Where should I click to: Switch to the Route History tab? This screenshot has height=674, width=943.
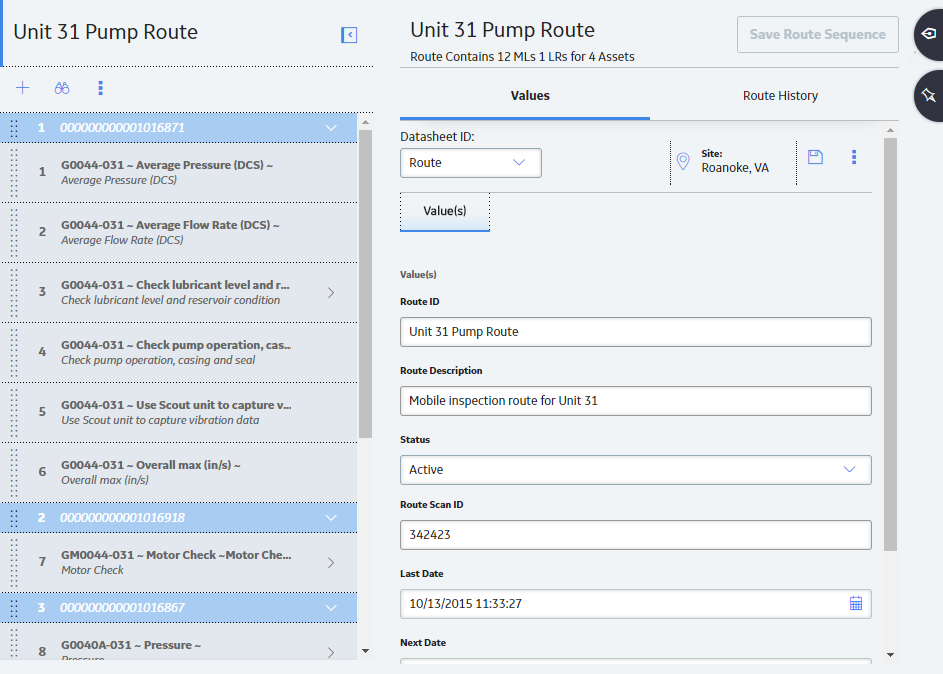point(780,96)
